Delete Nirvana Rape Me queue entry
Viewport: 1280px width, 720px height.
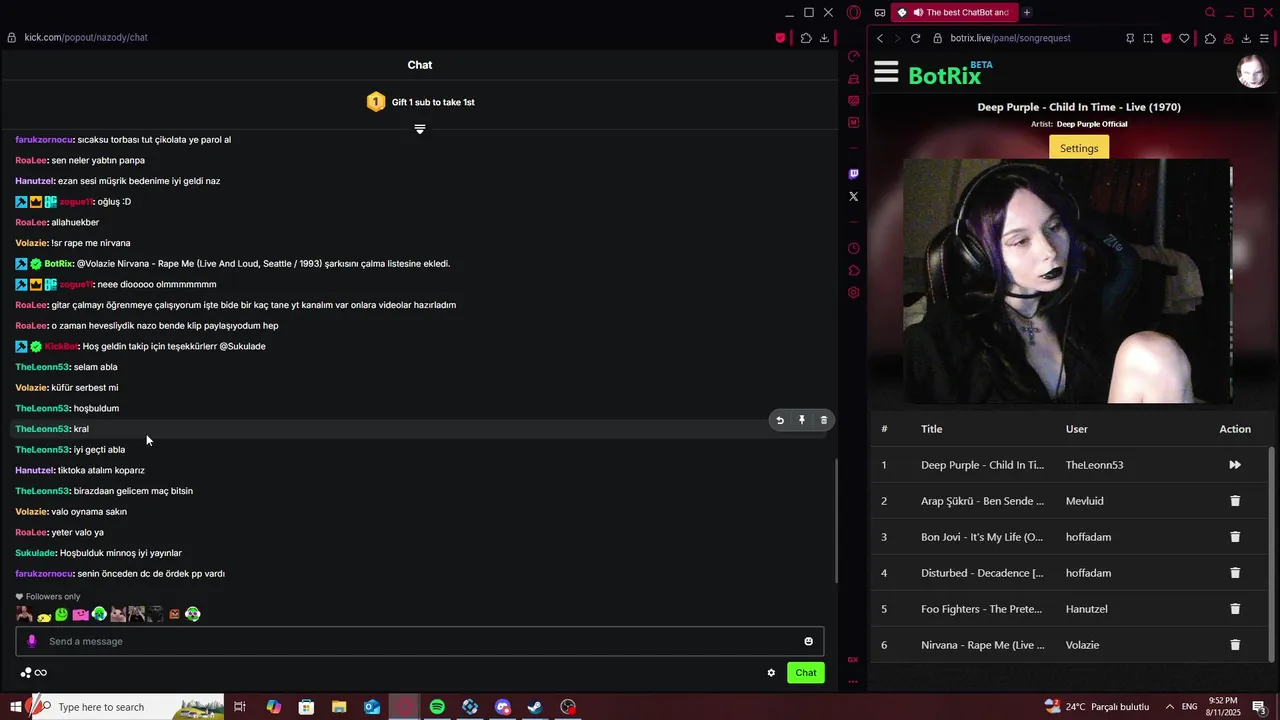pos(1235,645)
